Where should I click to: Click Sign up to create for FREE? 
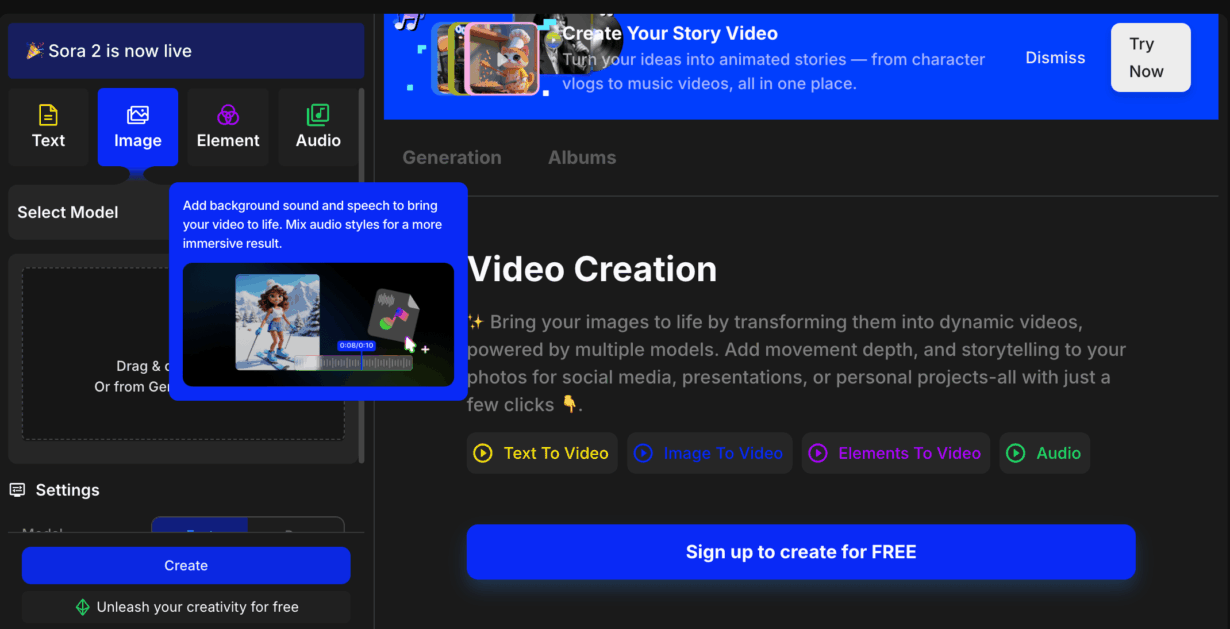pos(801,552)
